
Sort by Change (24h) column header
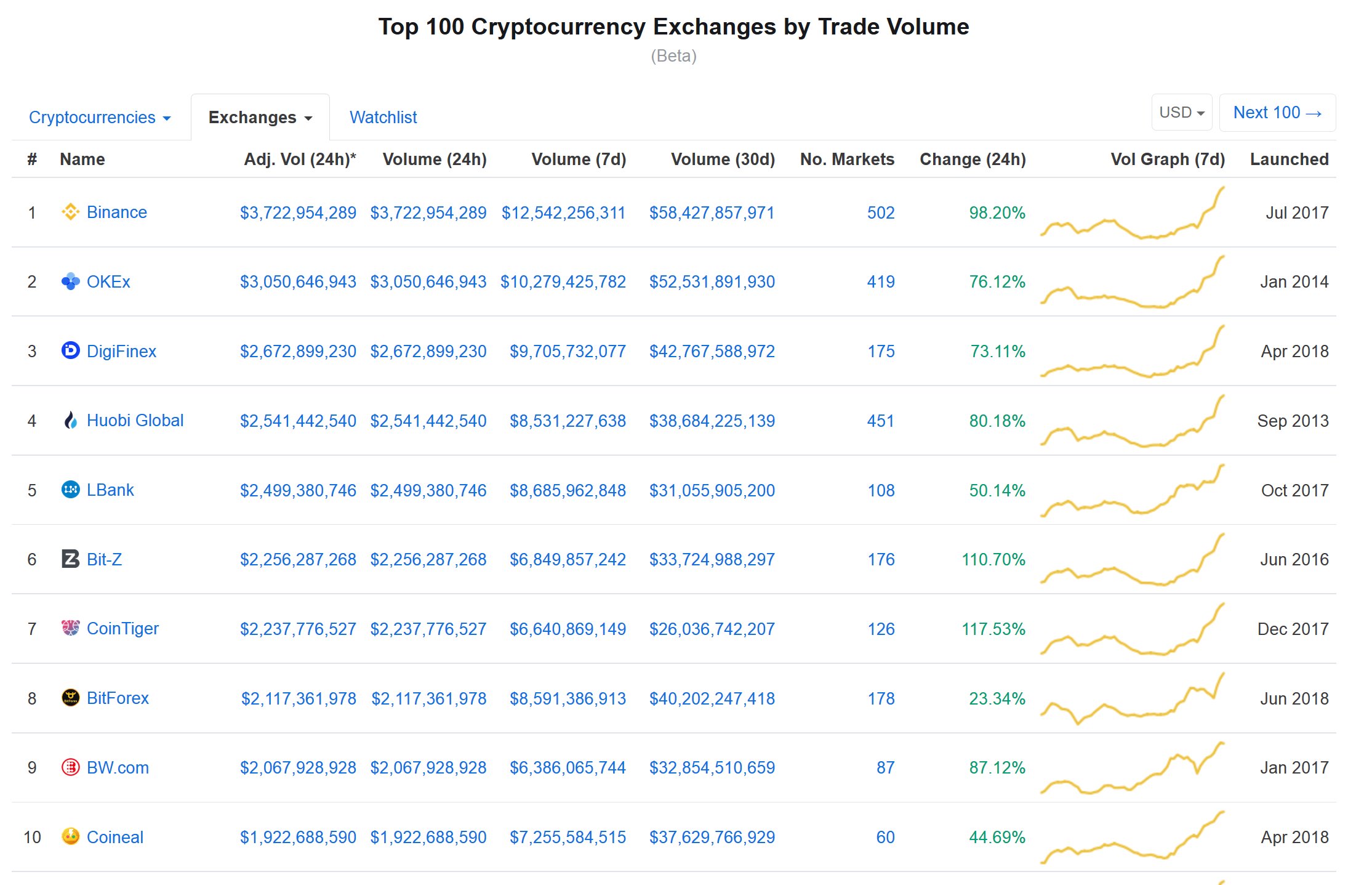973,159
